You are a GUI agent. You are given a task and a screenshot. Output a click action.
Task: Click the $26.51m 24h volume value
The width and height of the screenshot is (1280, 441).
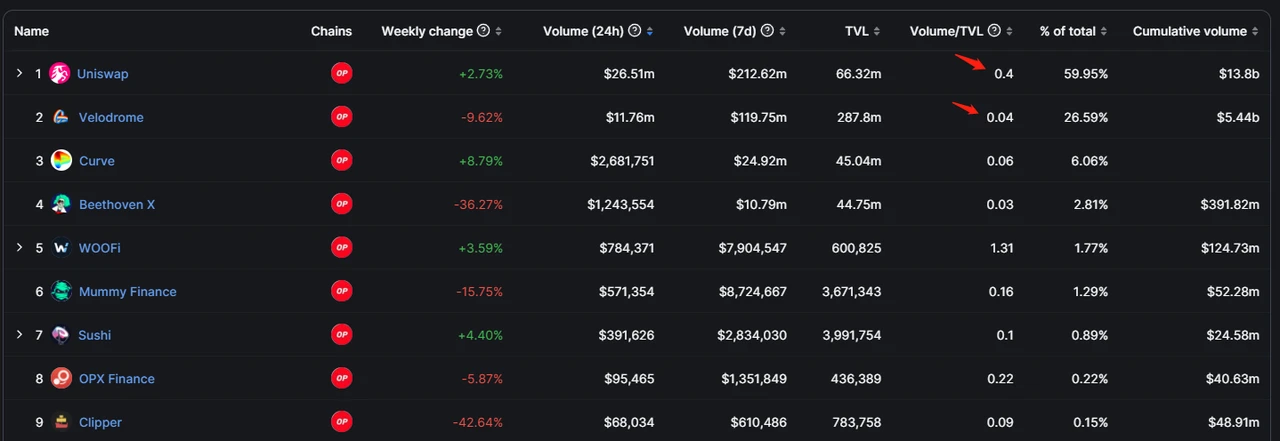pyautogui.click(x=630, y=74)
